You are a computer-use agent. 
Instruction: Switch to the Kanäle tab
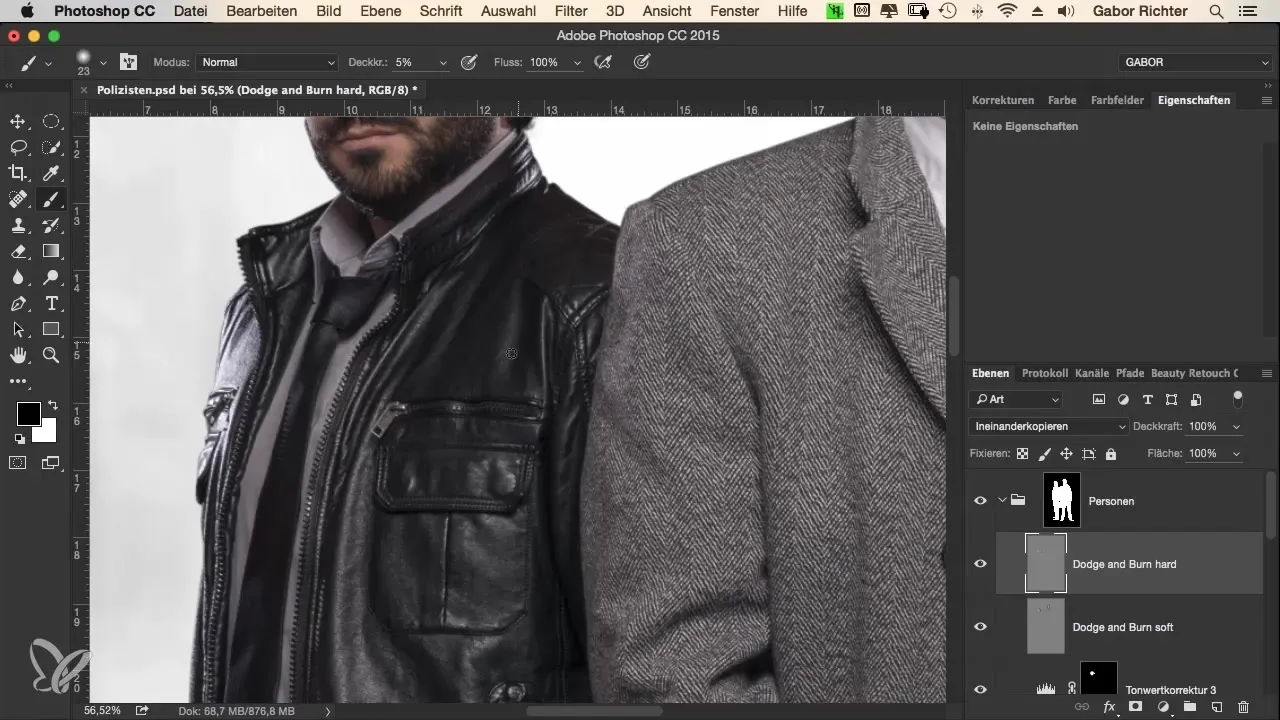click(x=1091, y=373)
